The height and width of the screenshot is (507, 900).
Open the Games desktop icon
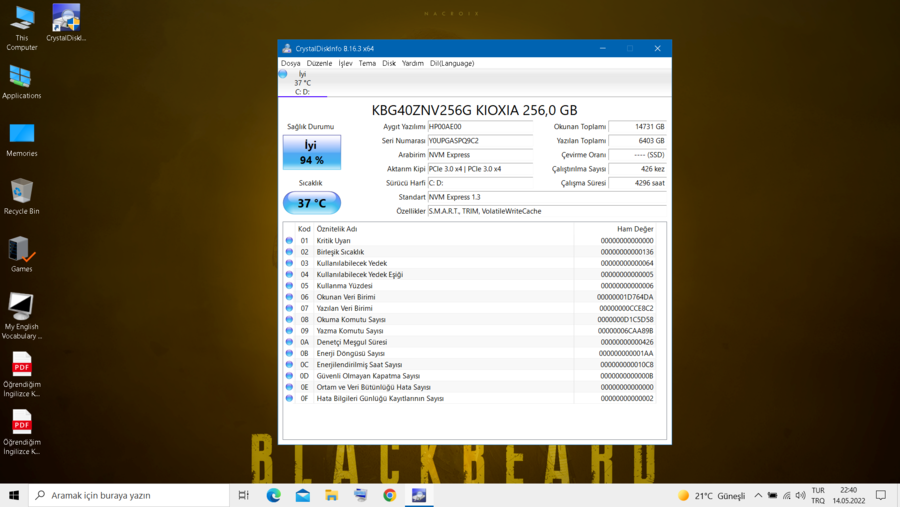point(22,254)
